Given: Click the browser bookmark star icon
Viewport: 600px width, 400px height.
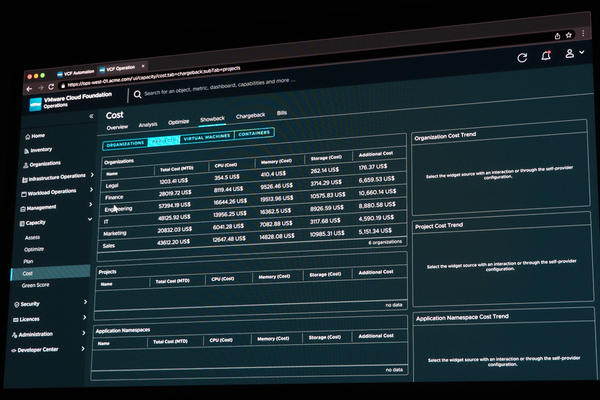Looking at the screenshot, I should 569,35.
